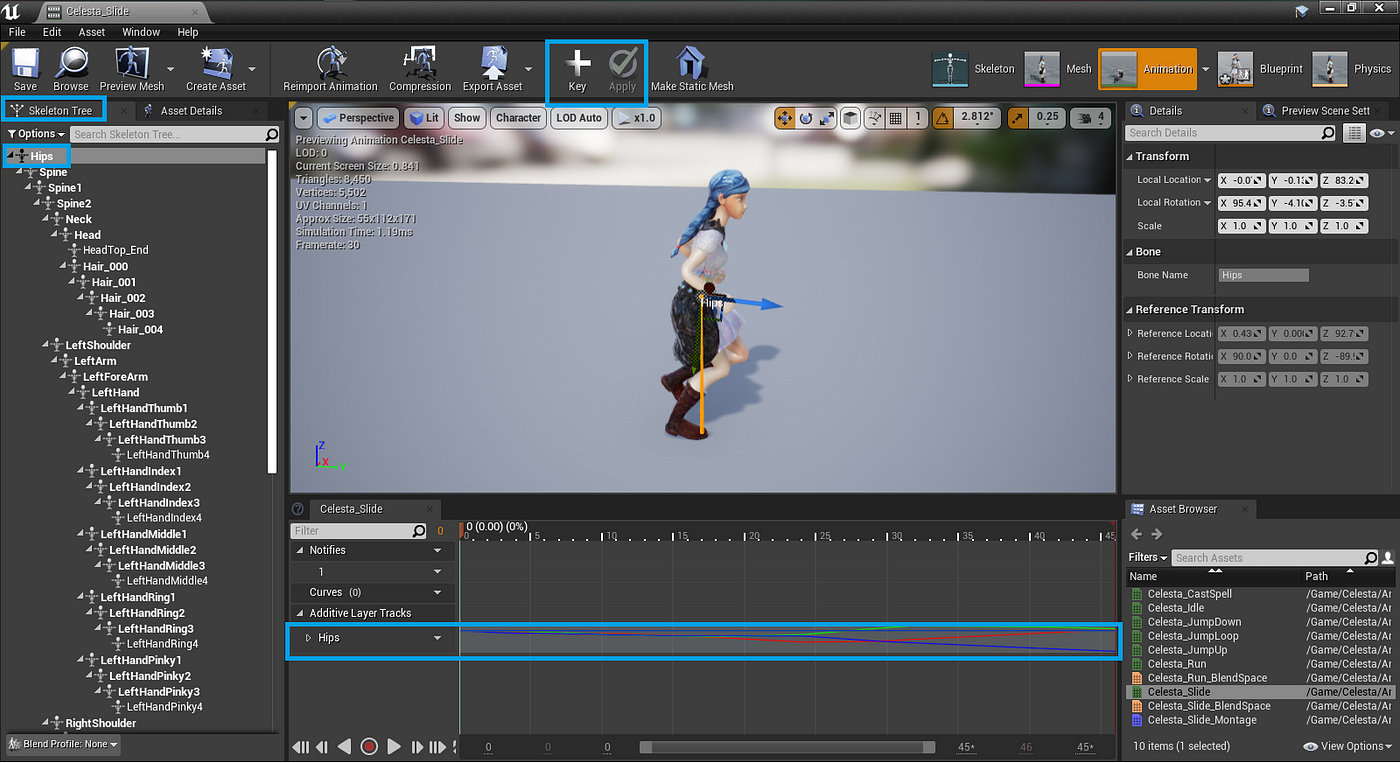Click the Character viewport button

point(518,118)
